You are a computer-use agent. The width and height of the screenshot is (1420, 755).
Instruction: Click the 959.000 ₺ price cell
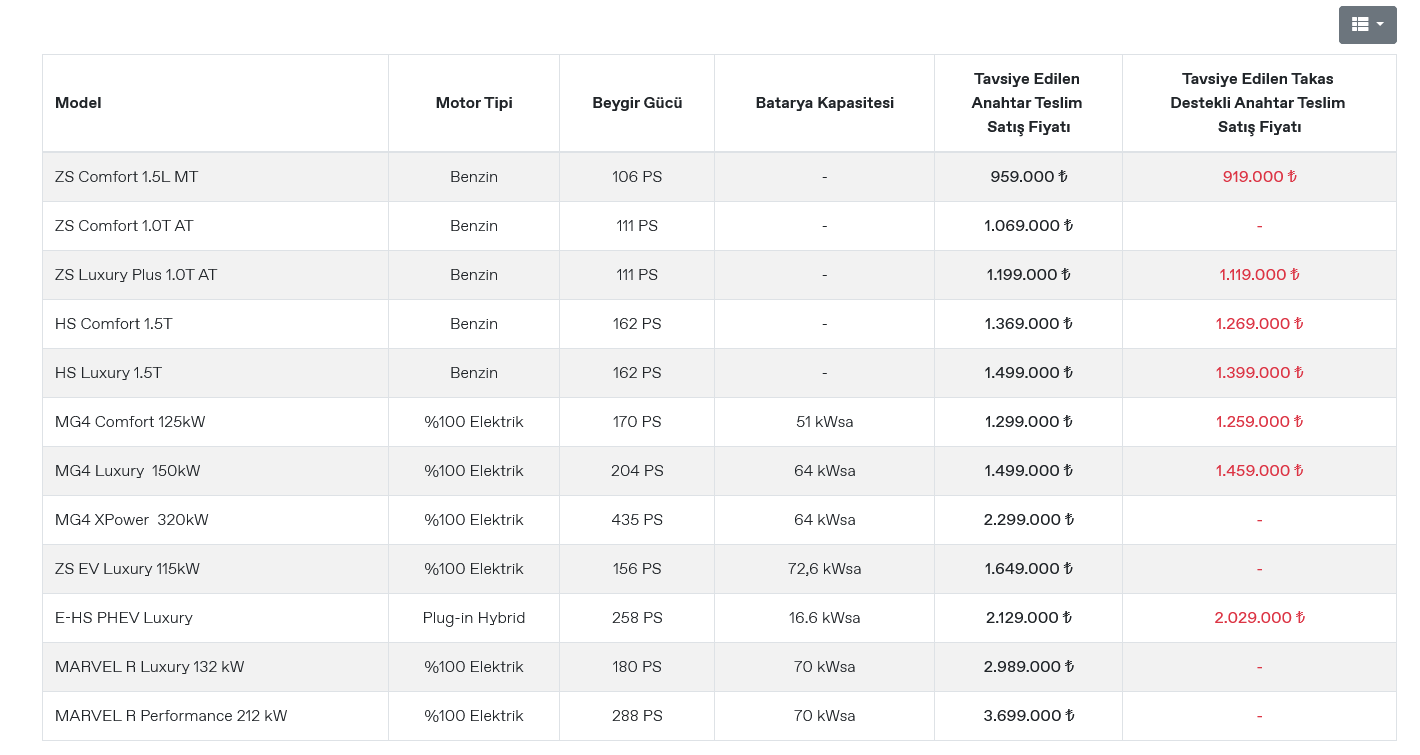[x=1029, y=177]
